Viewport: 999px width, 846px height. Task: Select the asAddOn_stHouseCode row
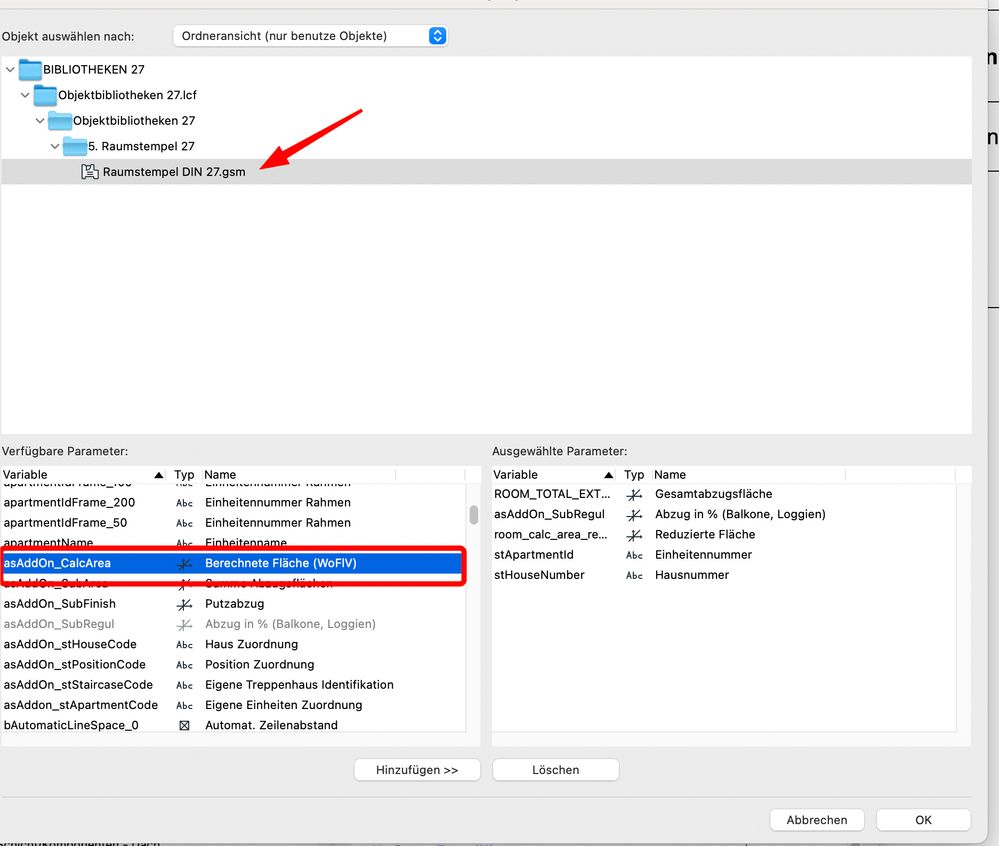click(x=233, y=645)
